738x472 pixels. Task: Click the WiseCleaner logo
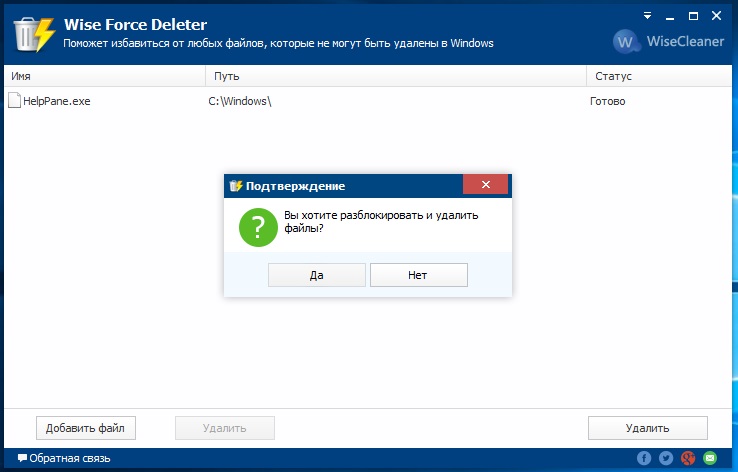(668, 41)
